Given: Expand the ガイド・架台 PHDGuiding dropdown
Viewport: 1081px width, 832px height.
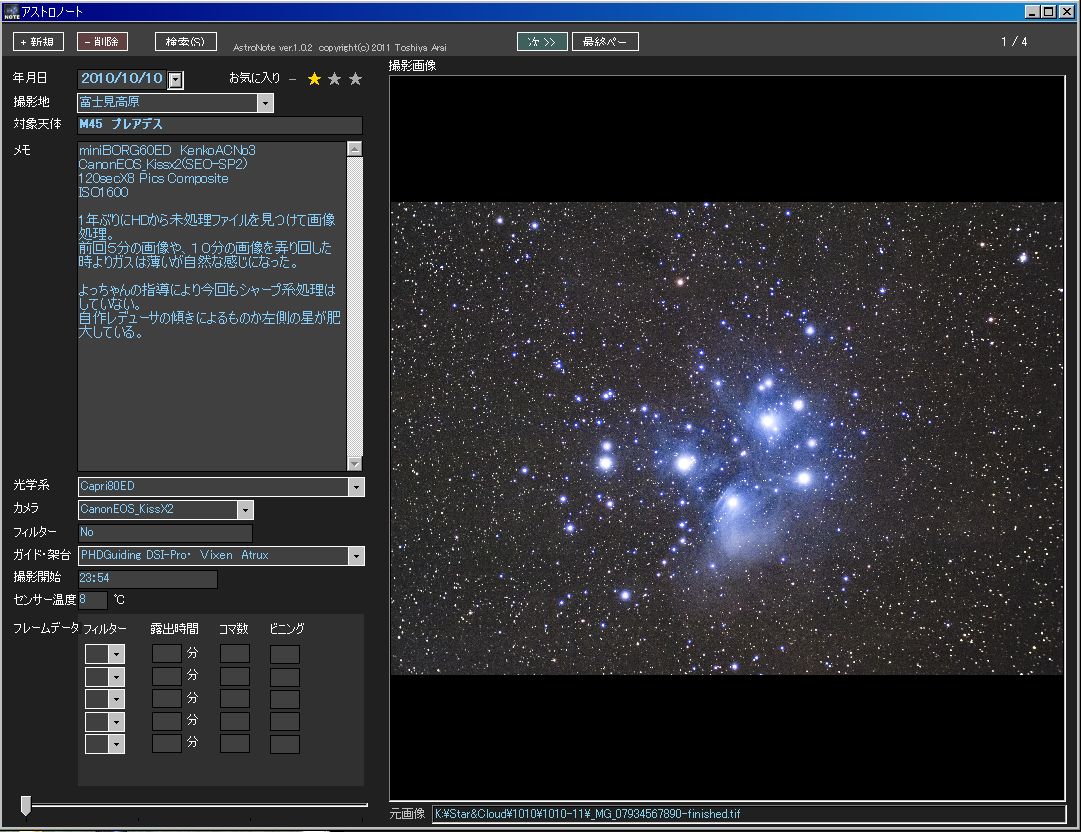Looking at the screenshot, I should tap(356, 556).
